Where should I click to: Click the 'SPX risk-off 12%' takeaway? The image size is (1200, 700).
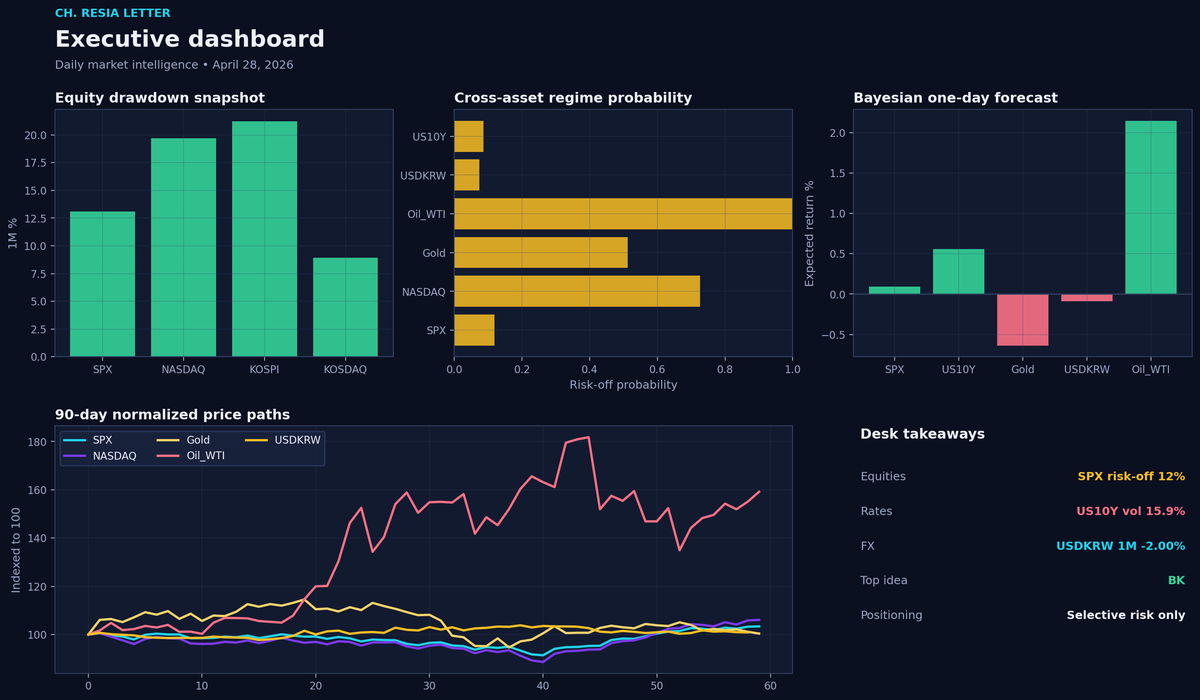pyautogui.click(x=1131, y=477)
